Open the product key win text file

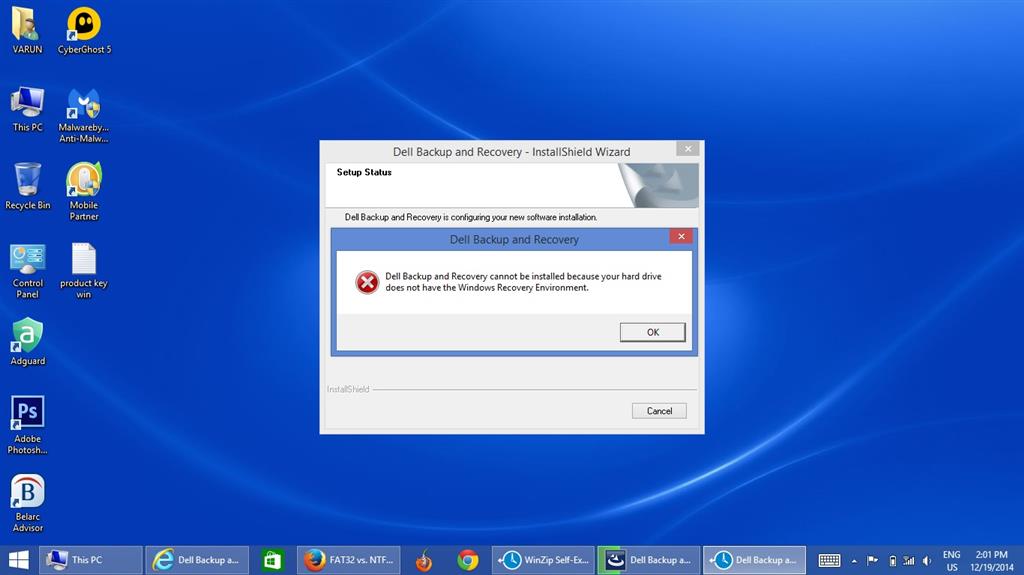[84, 271]
